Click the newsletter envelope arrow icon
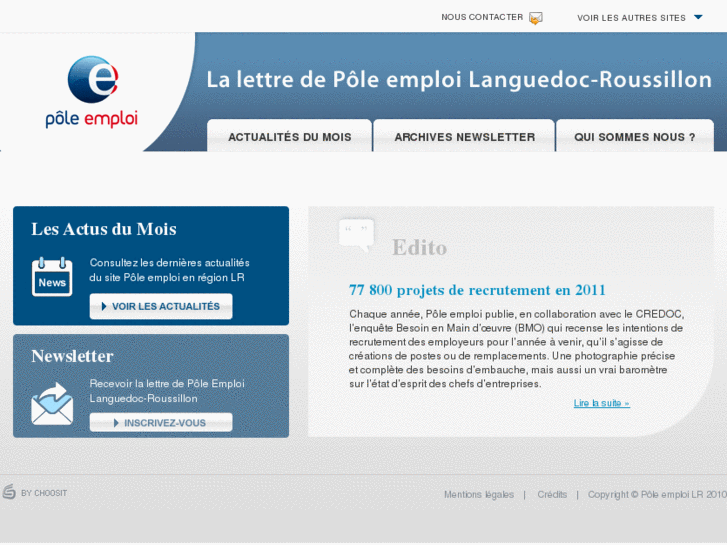The image size is (727, 545). coord(52,404)
